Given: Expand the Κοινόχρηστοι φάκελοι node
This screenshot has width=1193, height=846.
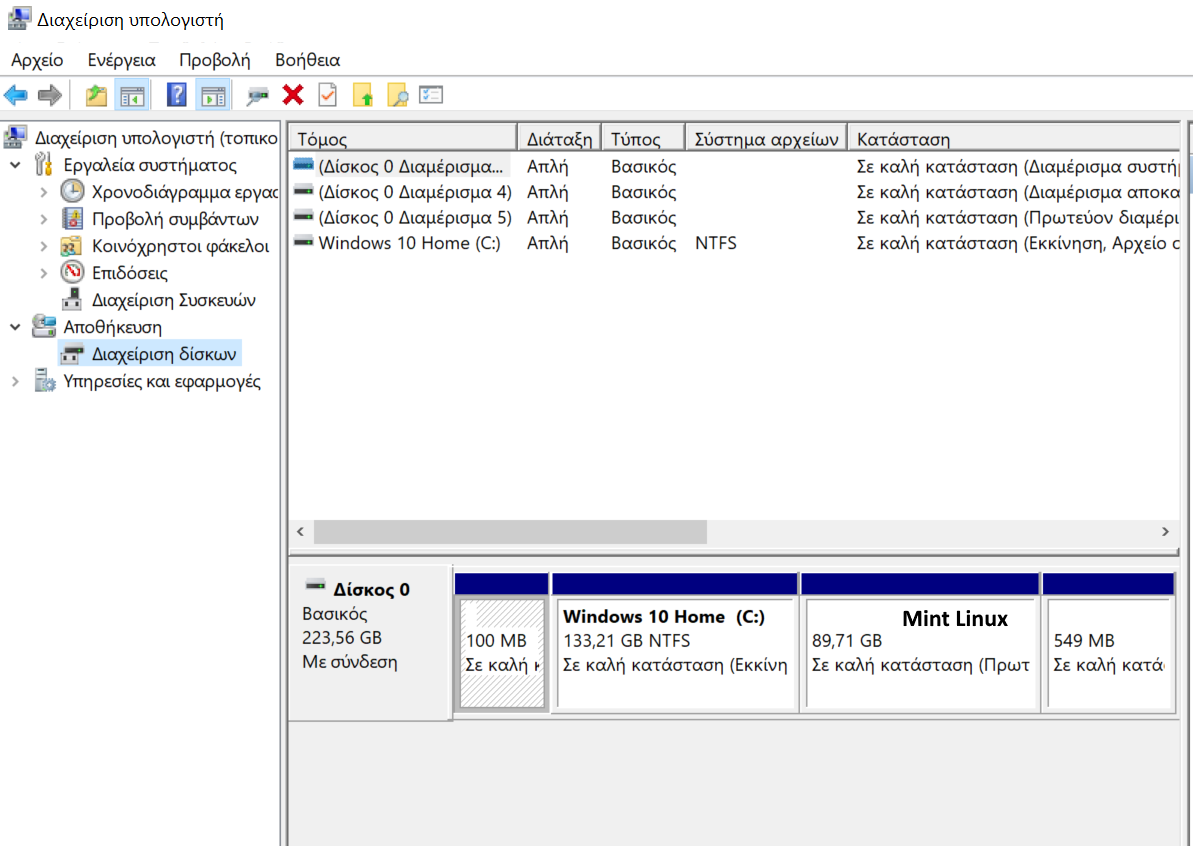Looking at the screenshot, I should click(43, 246).
